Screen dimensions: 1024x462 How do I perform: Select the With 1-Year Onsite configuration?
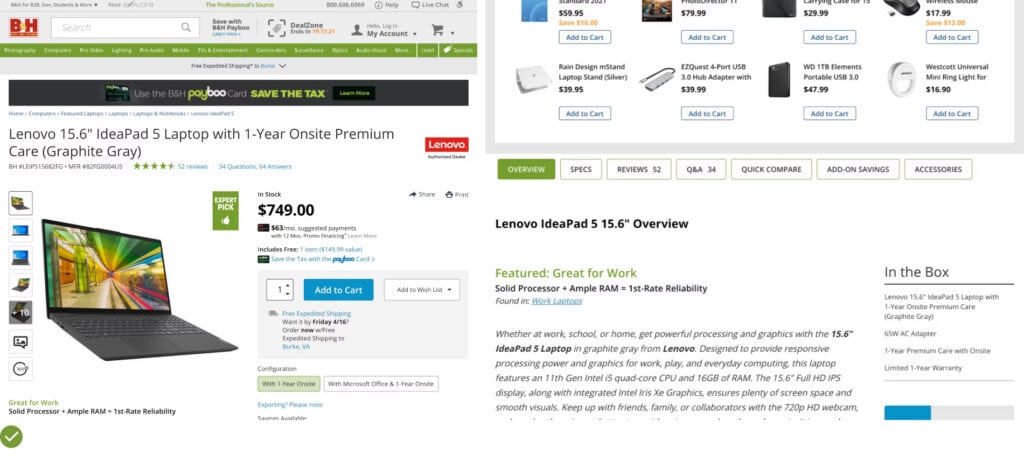pyautogui.click(x=288, y=383)
